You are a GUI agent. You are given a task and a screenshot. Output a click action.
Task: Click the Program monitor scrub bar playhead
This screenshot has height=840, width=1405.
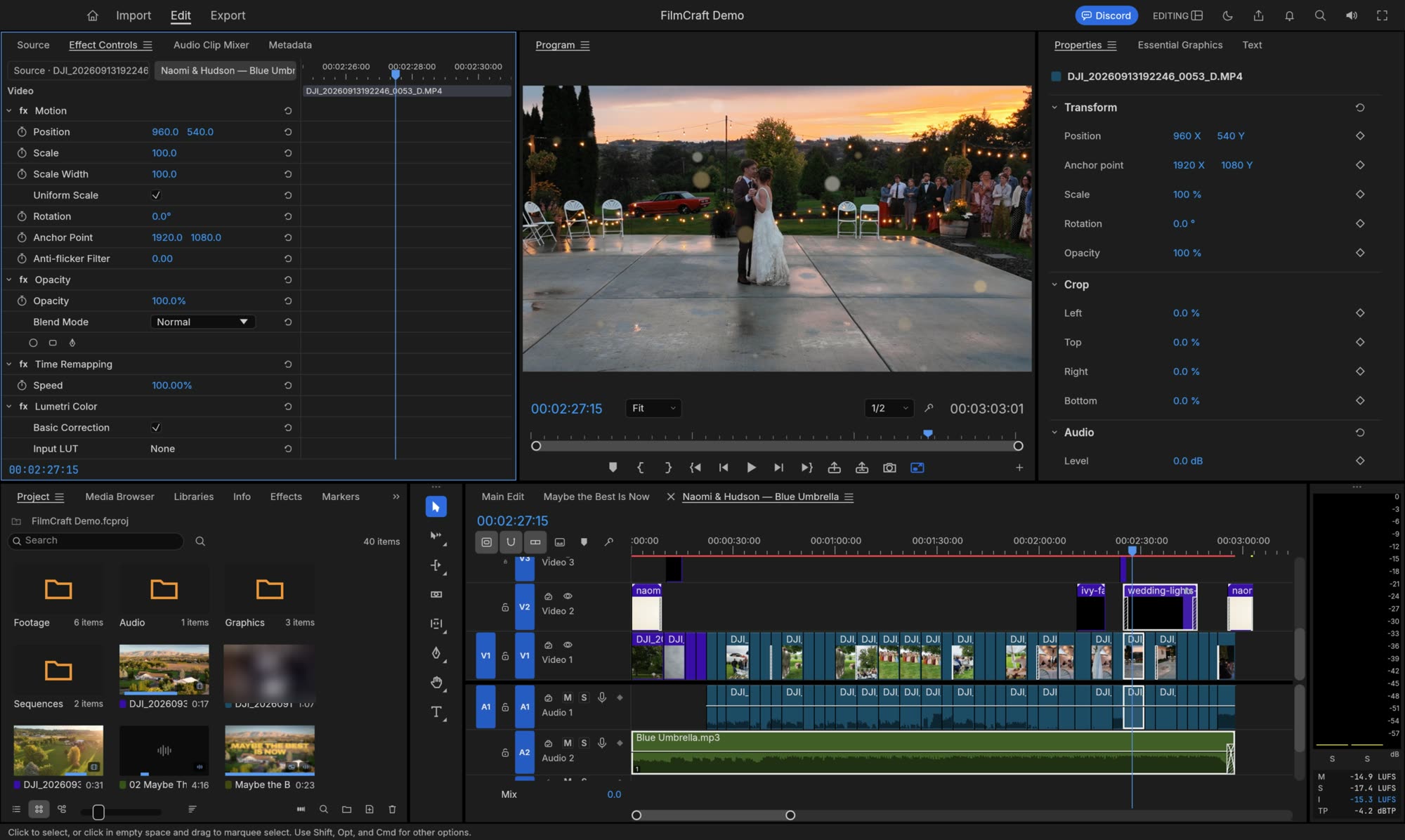928,434
